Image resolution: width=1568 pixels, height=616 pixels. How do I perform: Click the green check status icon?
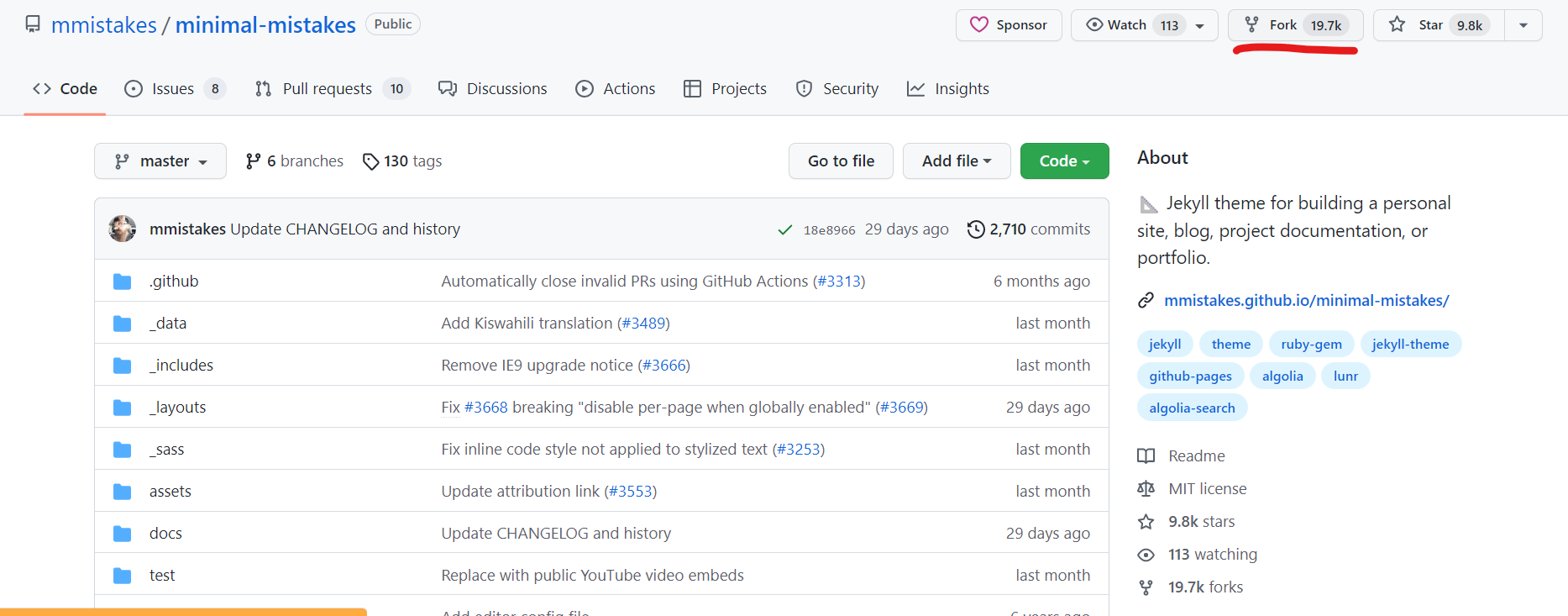tap(785, 229)
